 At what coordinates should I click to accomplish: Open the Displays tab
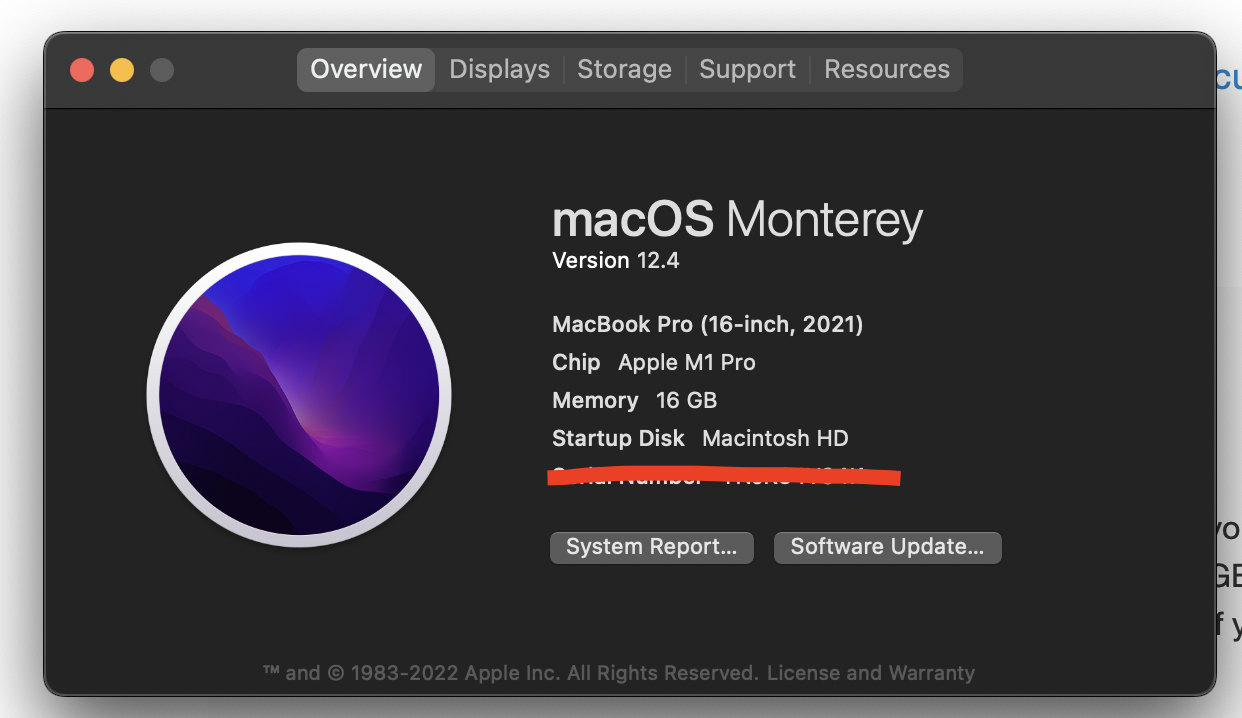(x=499, y=69)
